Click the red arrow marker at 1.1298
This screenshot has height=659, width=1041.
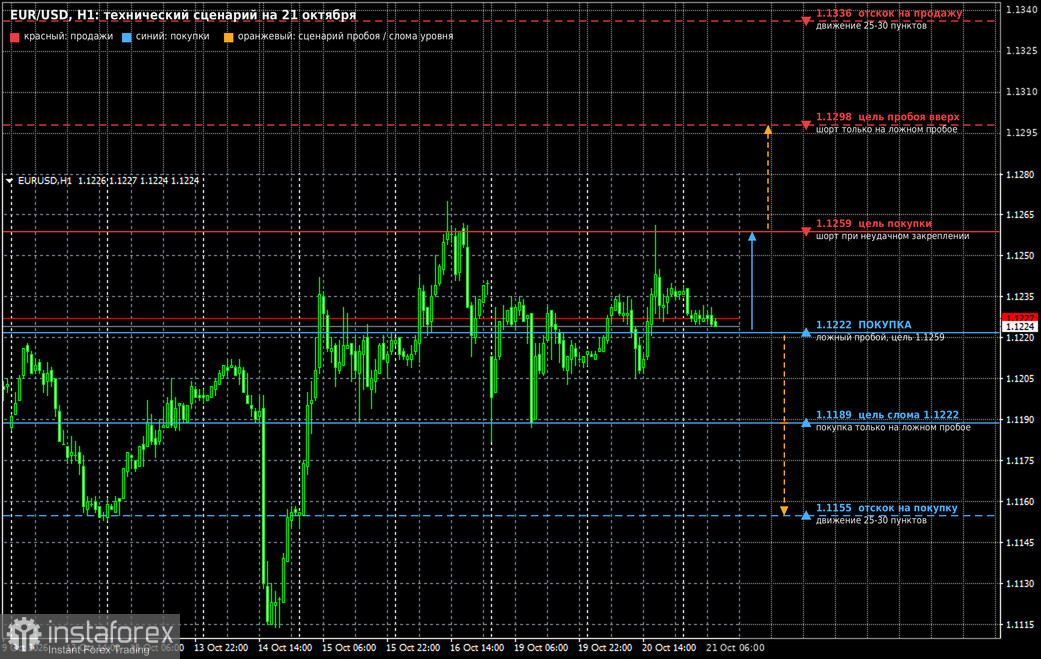(x=806, y=125)
